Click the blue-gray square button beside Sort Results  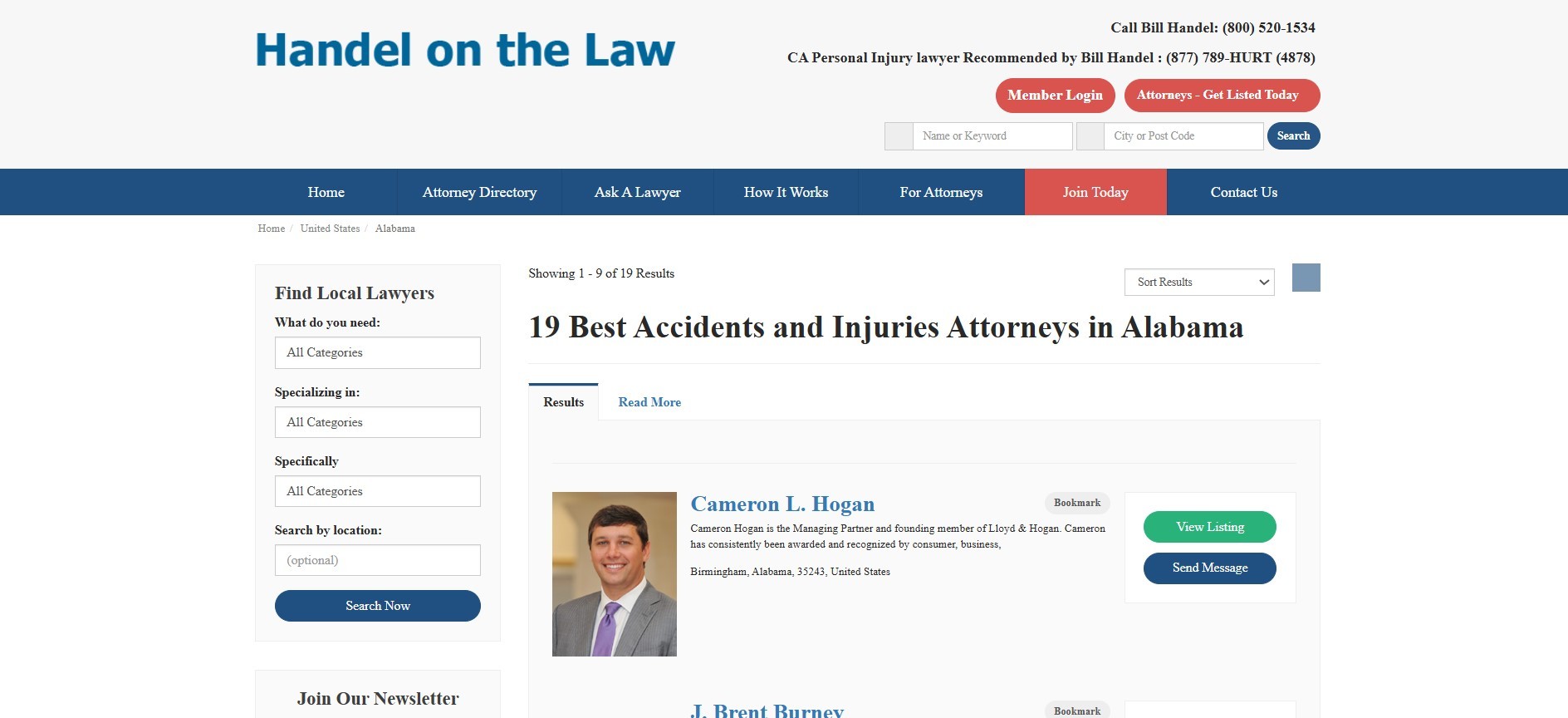tap(1306, 278)
